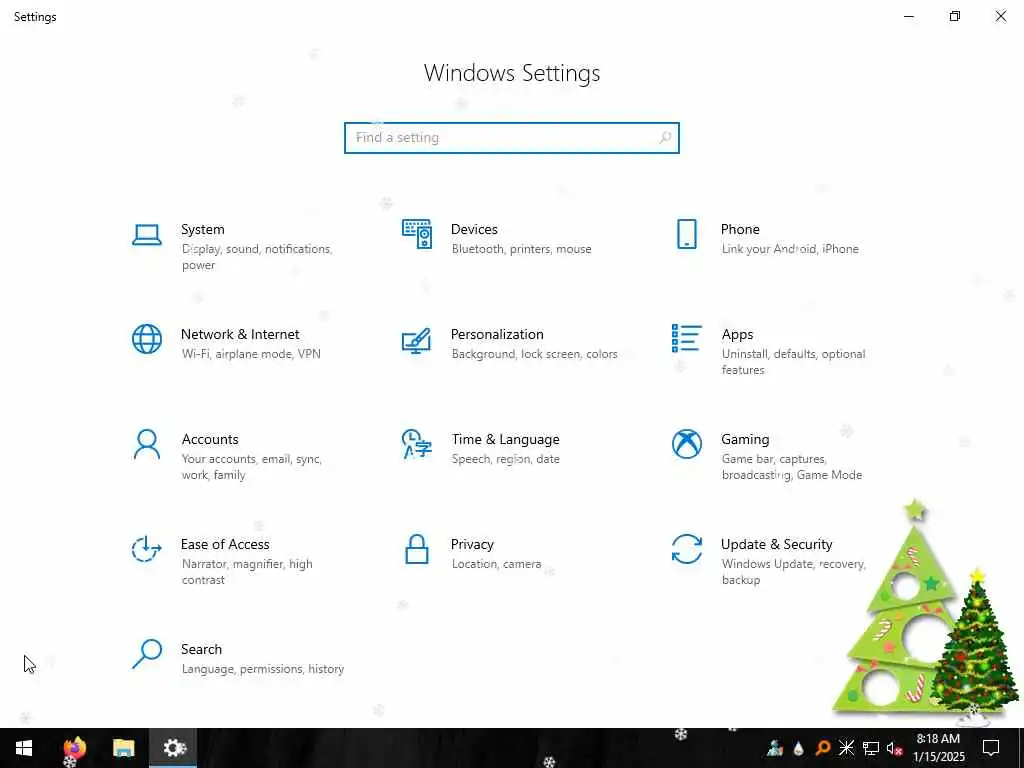
Task: Click 'Speech, region, date' description
Action: (x=505, y=459)
